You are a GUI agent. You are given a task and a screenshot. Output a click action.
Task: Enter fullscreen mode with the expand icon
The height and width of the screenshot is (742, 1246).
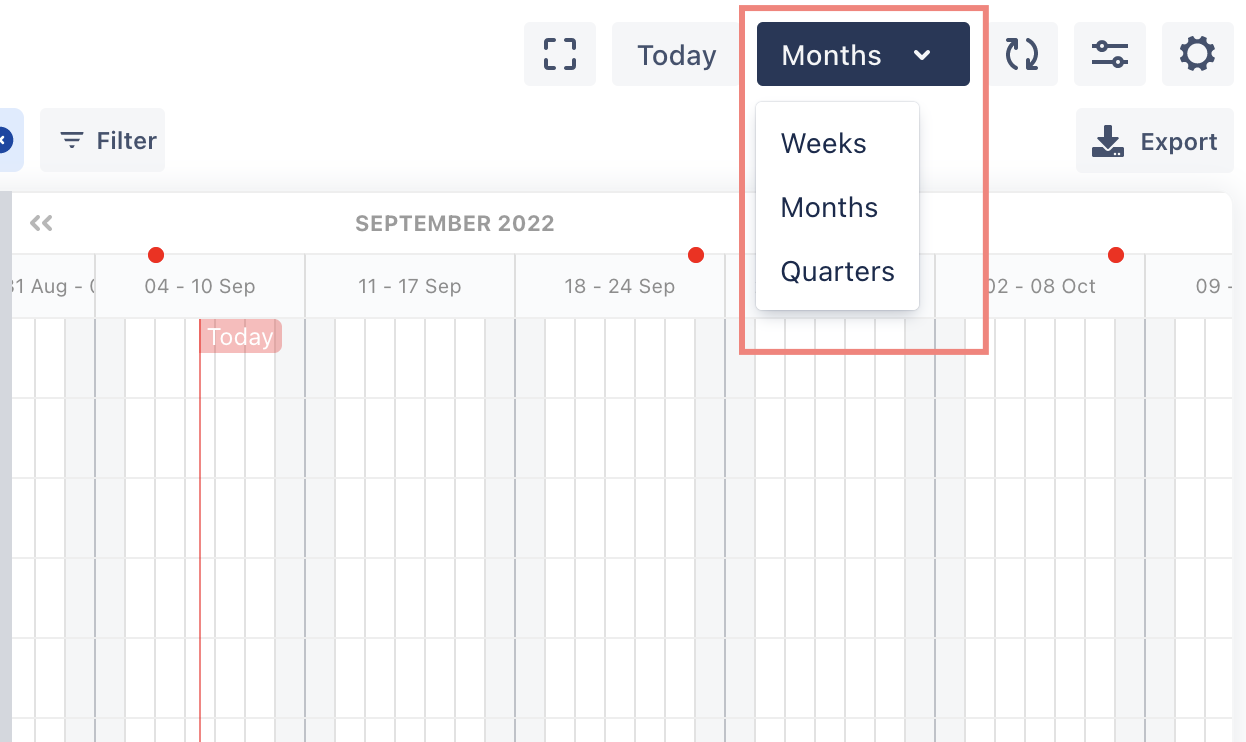pos(560,54)
